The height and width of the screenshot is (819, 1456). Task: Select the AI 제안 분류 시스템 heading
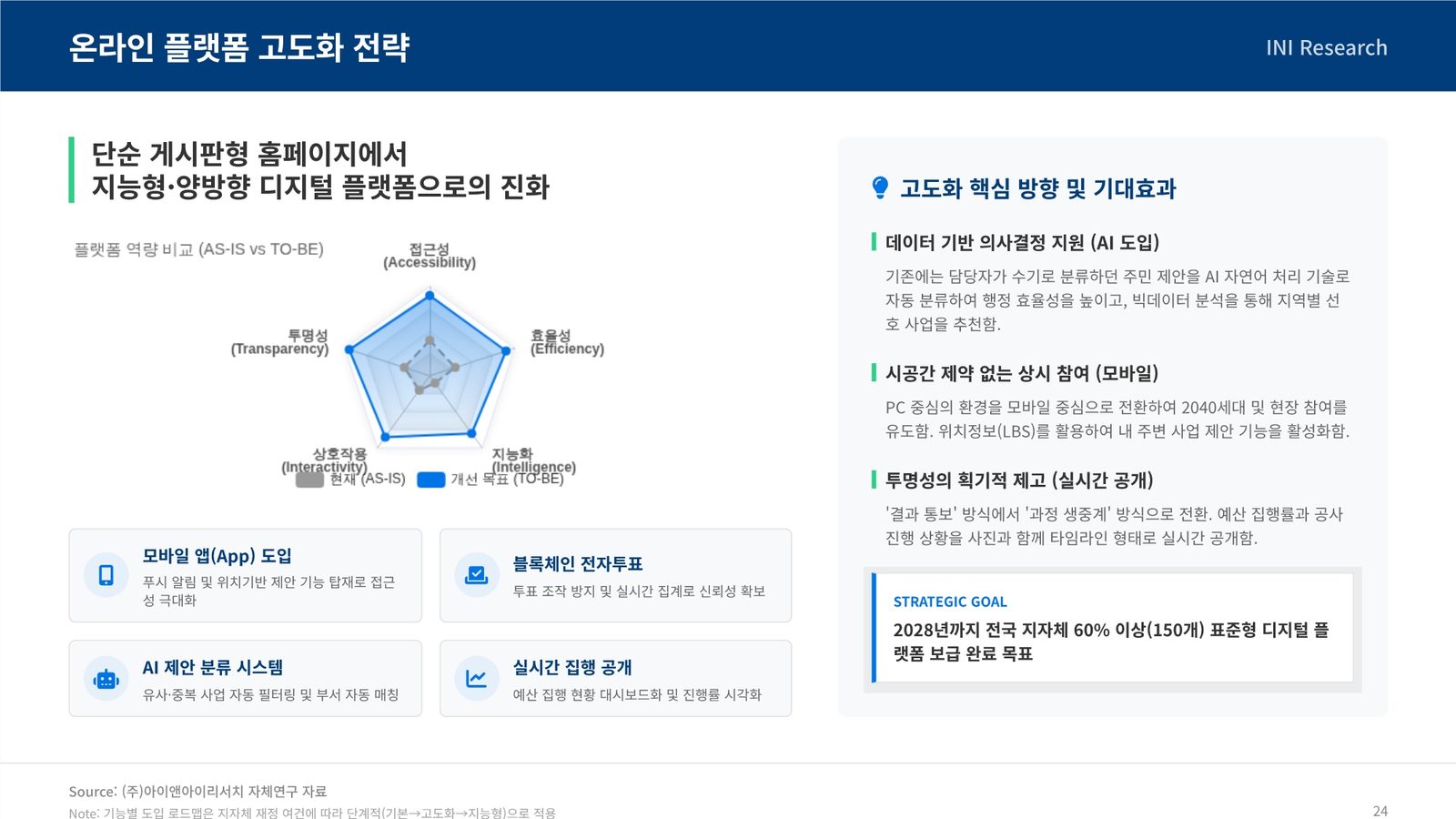point(213,667)
